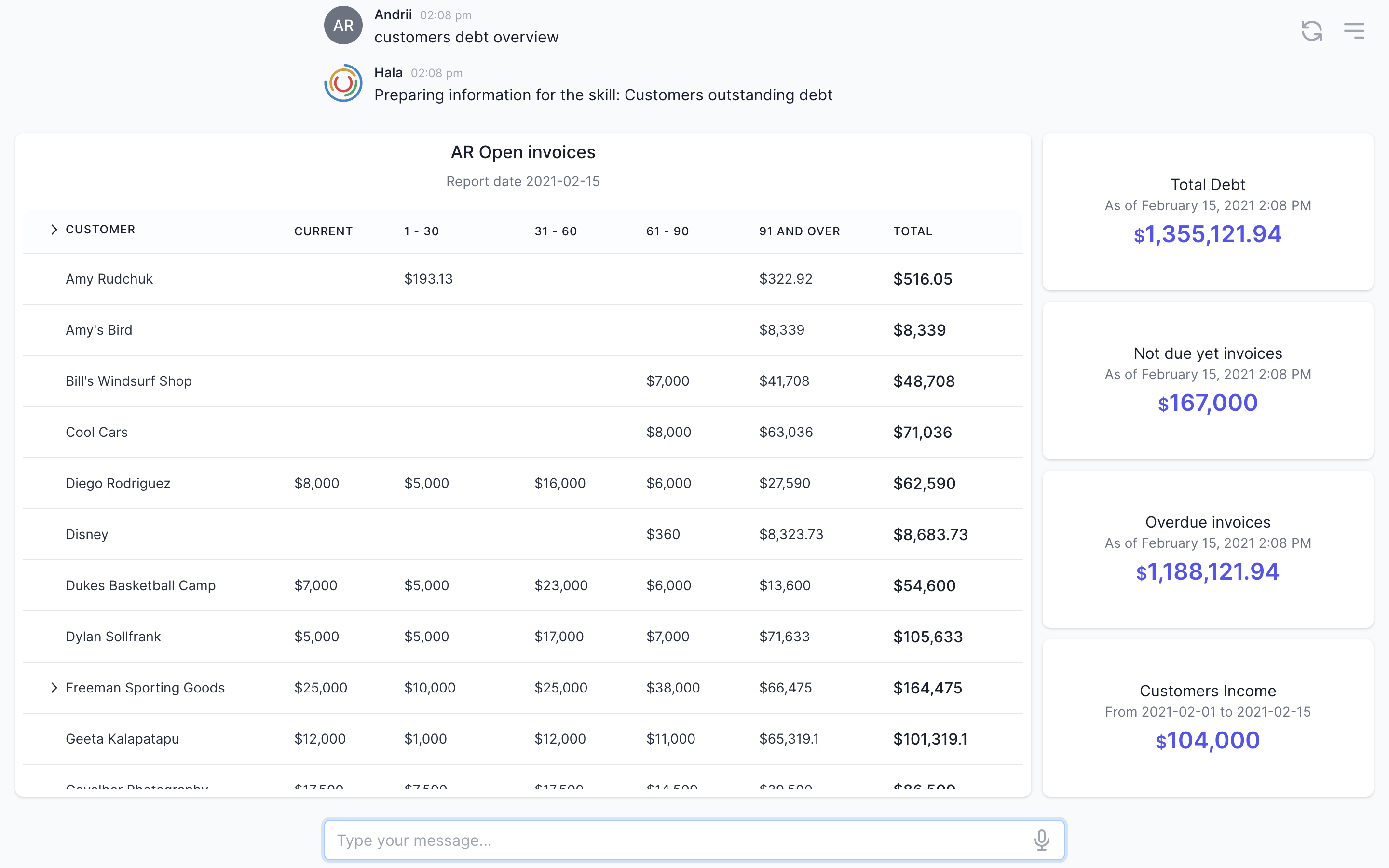
Task: Select customer Diego Rodriguez
Action: coord(118,483)
